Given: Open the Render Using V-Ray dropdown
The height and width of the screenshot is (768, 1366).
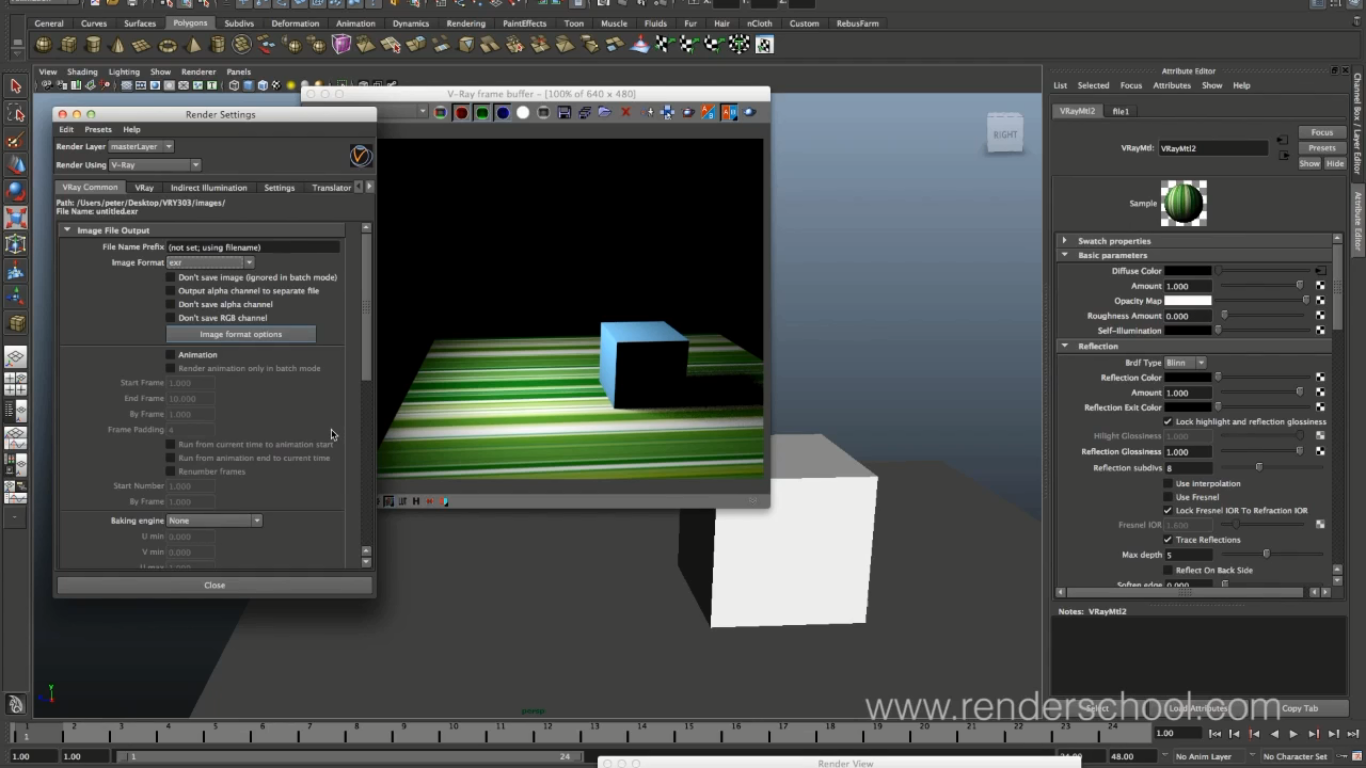Looking at the screenshot, I should tap(155, 165).
